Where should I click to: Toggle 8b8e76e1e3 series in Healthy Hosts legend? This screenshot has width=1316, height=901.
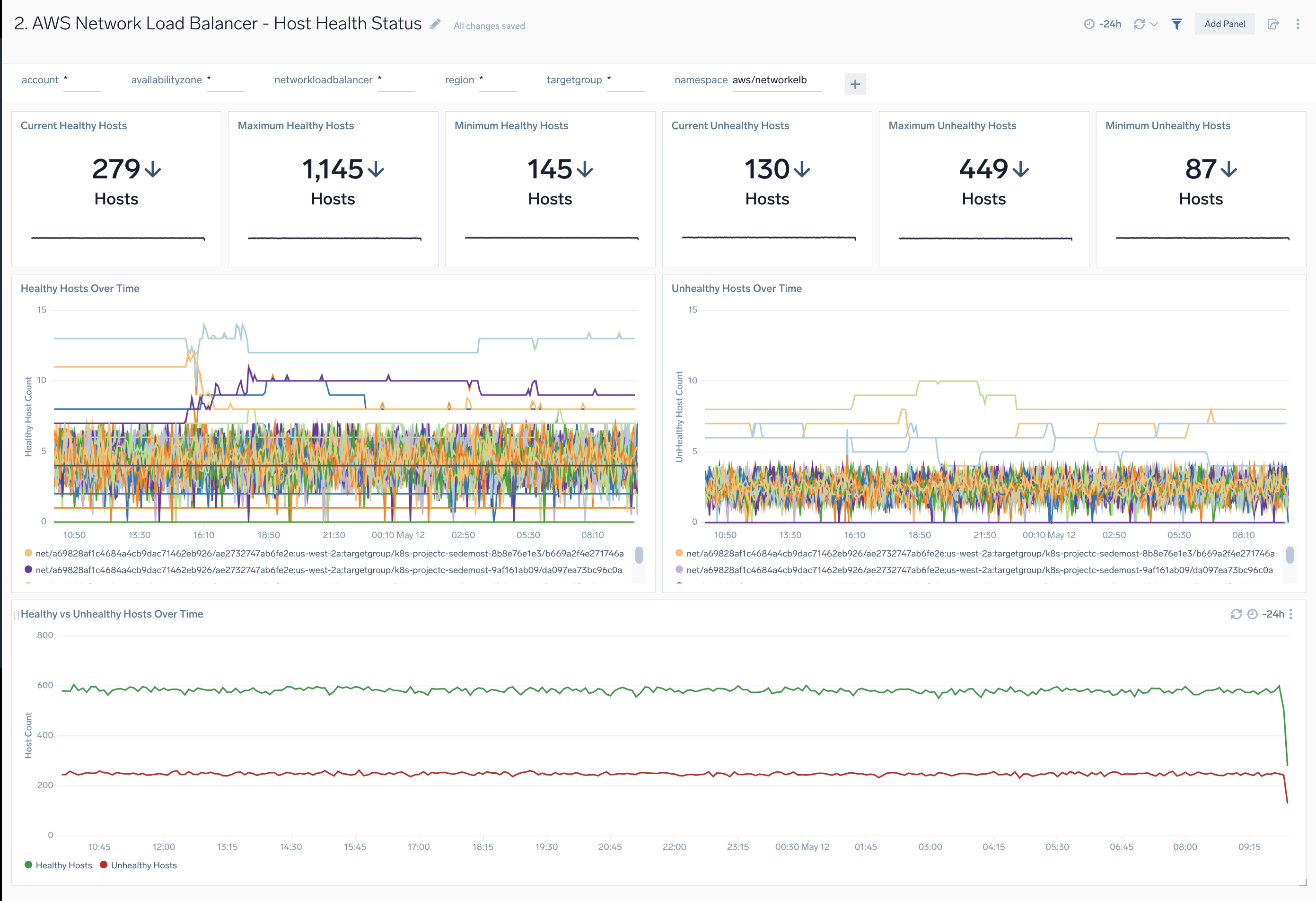[x=324, y=553]
